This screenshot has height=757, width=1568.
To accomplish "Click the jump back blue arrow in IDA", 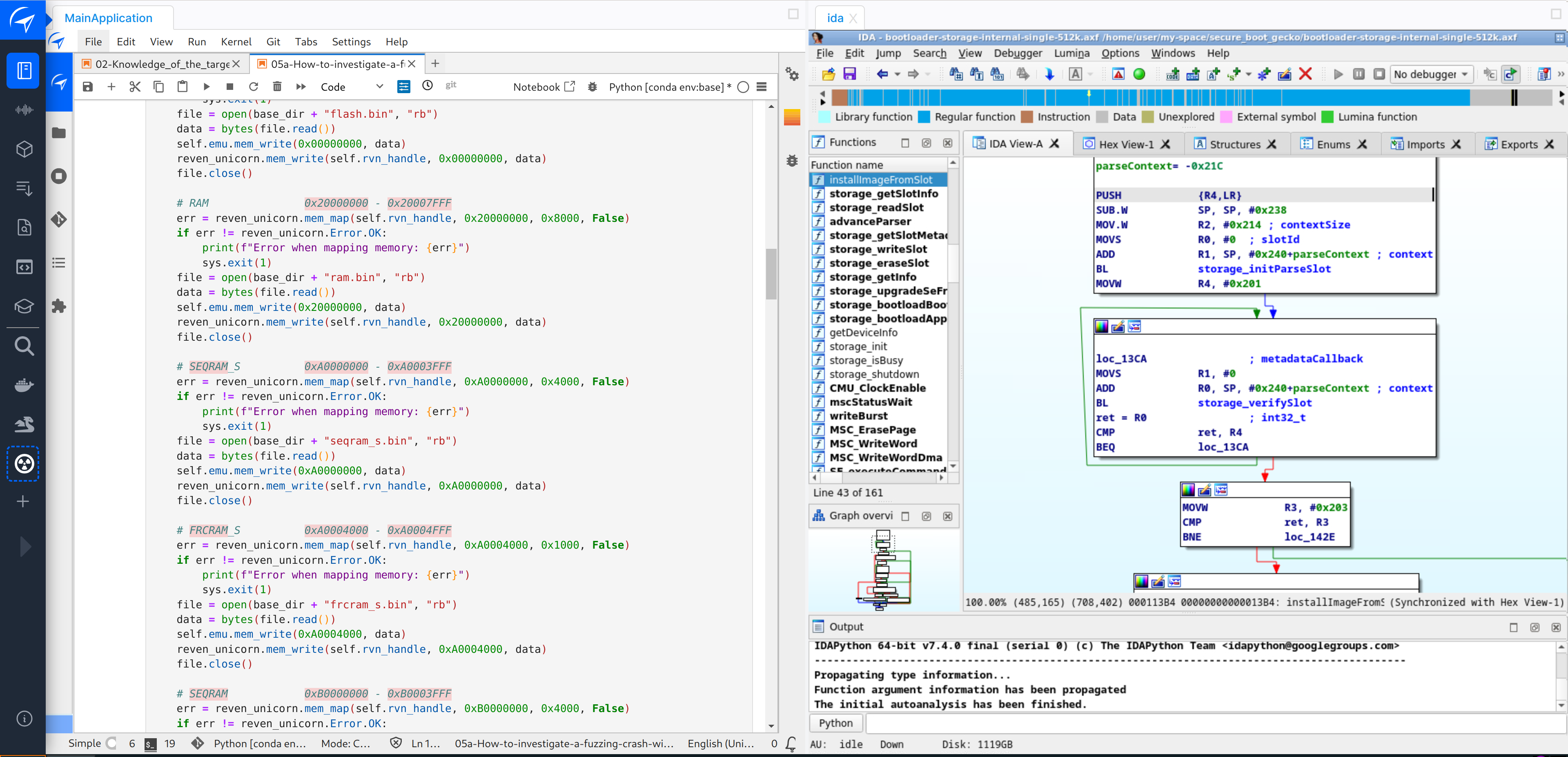I will point(882,74).
